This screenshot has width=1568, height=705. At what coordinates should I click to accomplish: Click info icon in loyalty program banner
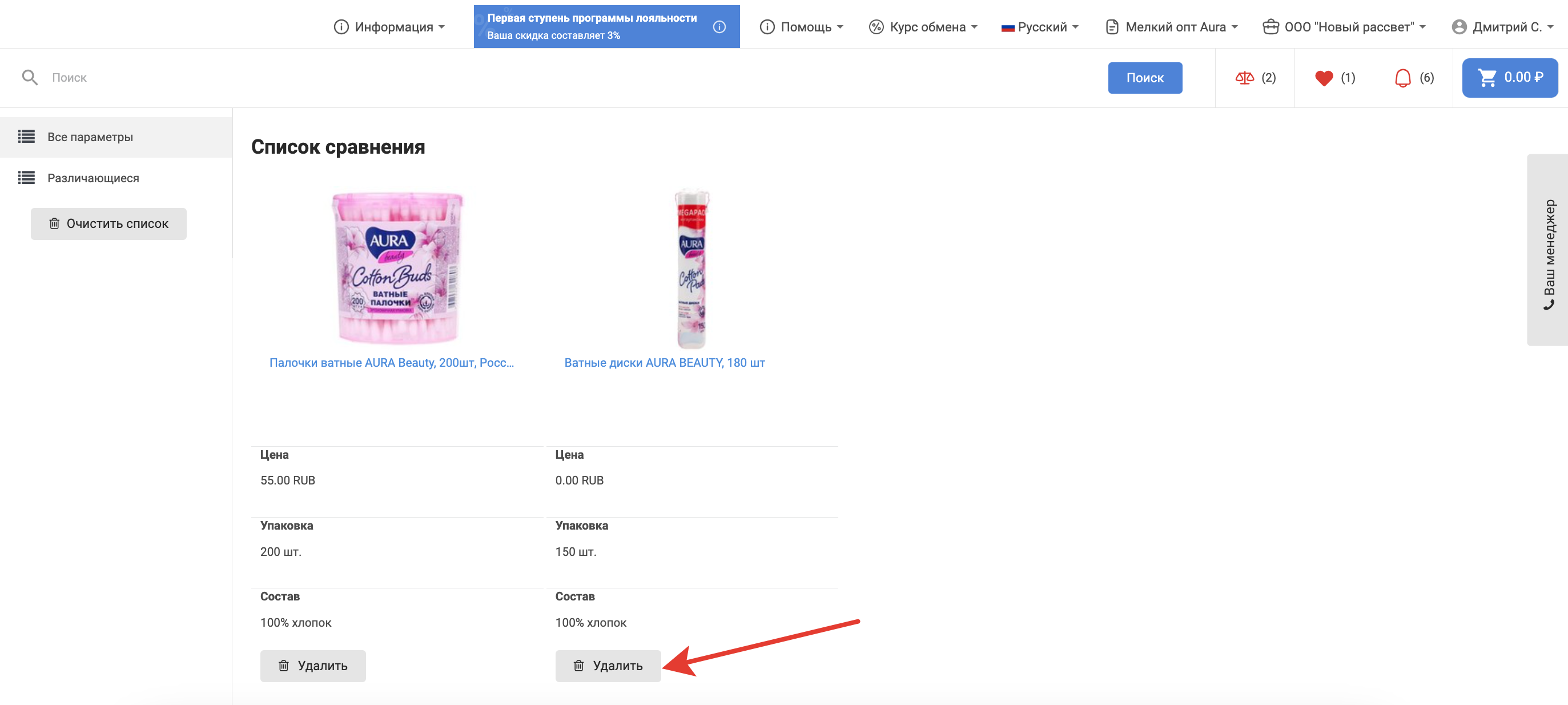click(719, 27)
